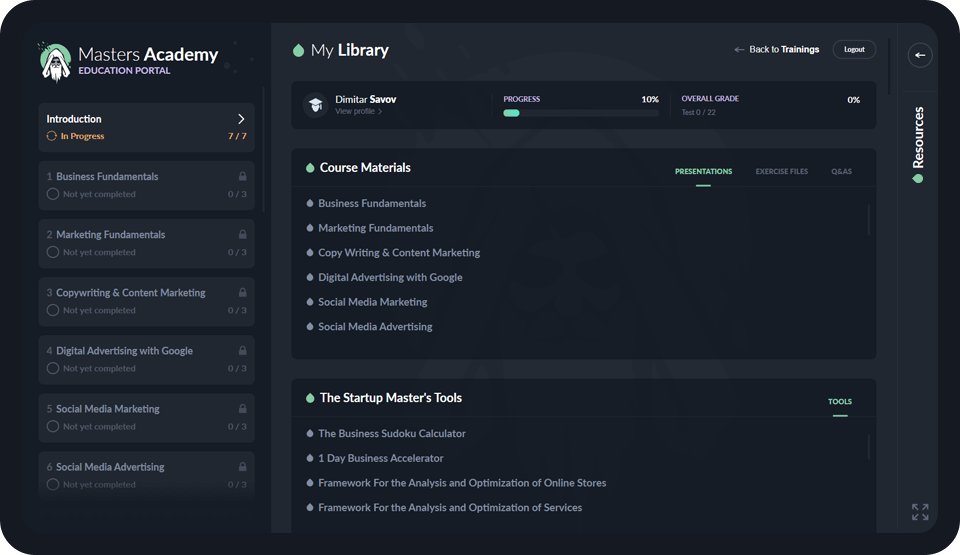960x555 pixels.
Task: Toggle completion circle for Social Media Marketing module
Action: coord(53,426)
